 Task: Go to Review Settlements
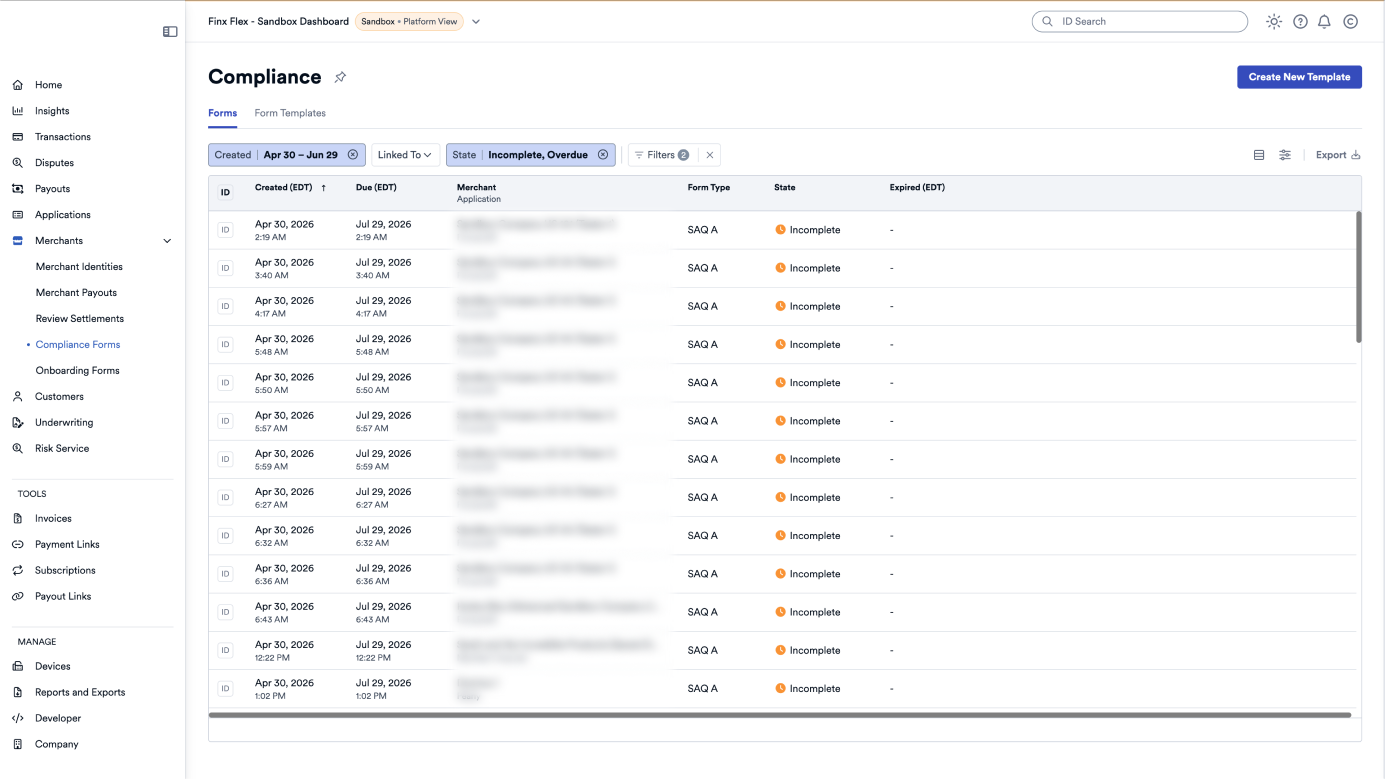coord(80,319)
